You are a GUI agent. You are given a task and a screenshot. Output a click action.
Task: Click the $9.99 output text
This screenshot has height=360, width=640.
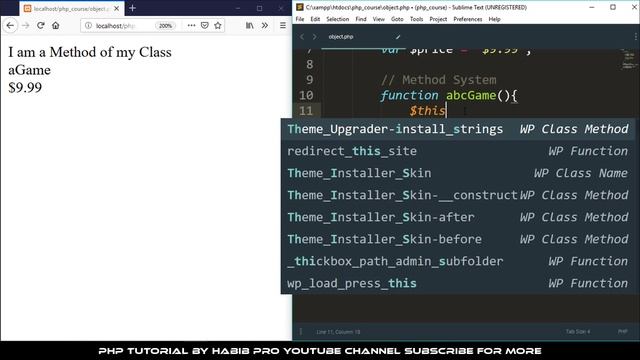25,88
